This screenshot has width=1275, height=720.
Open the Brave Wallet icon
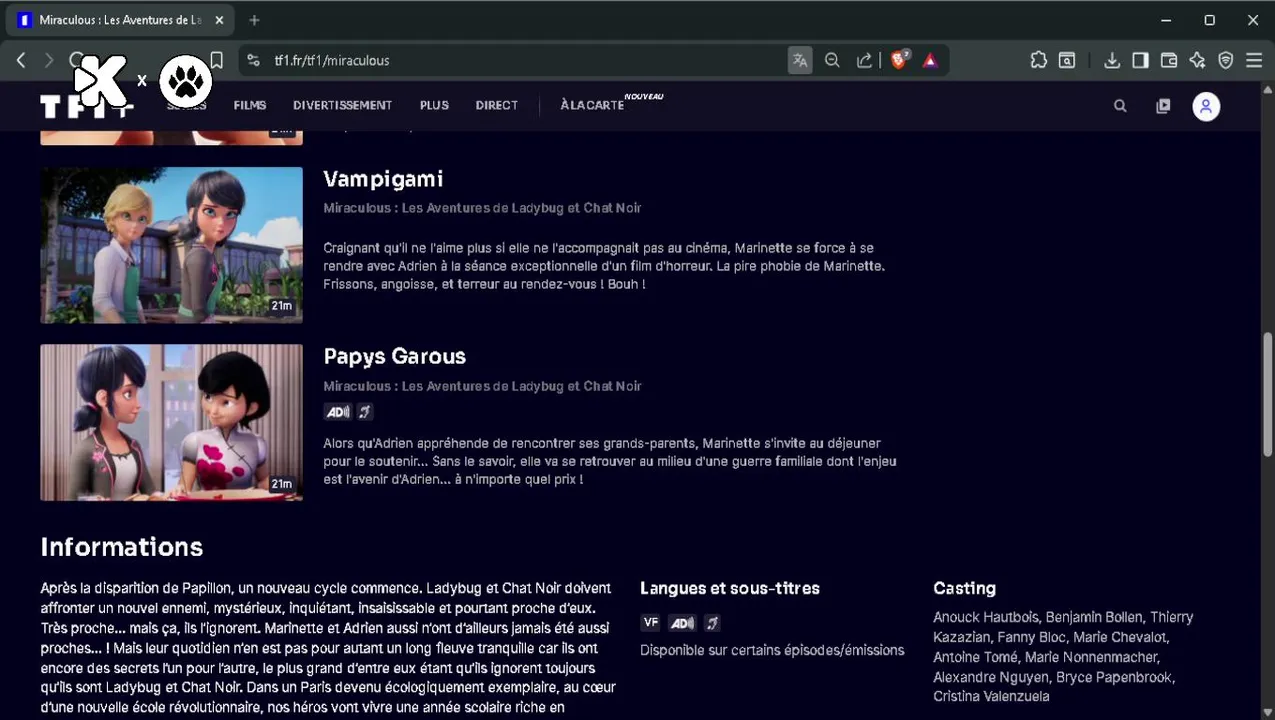(1168, 60)
